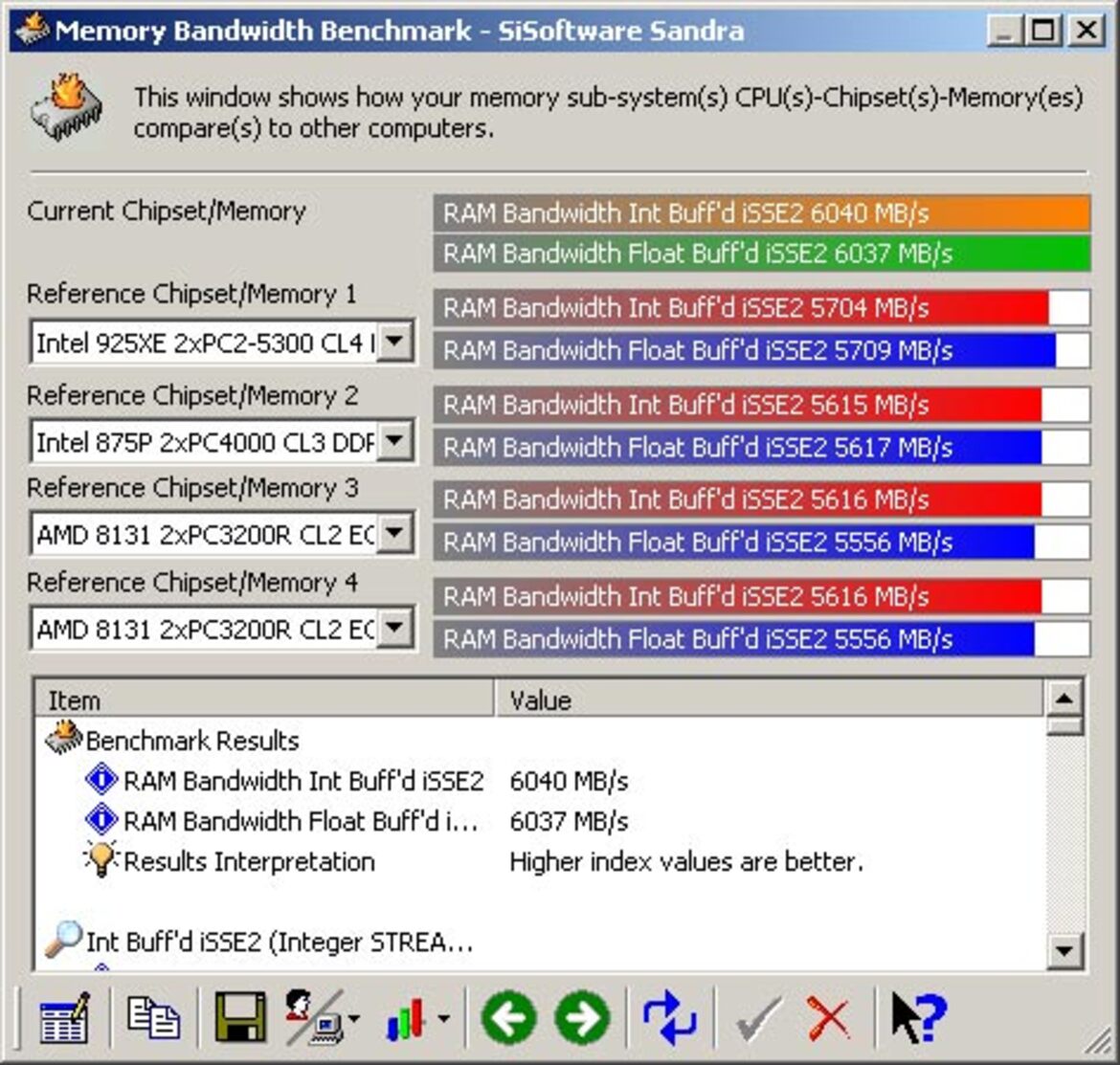
Task: Click the 'This window shows how your memory' description
Action: click(x=609, y=113)
